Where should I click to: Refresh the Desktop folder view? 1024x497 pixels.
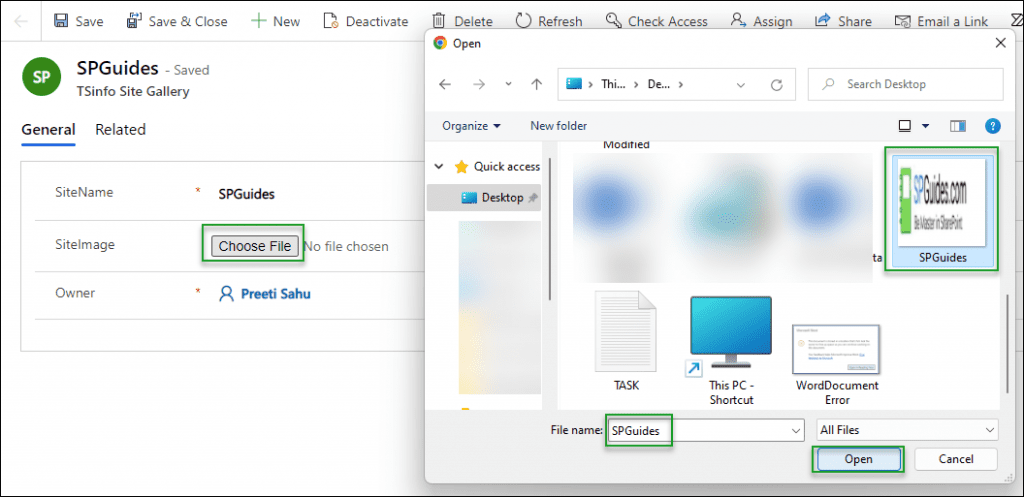[776, 84]
